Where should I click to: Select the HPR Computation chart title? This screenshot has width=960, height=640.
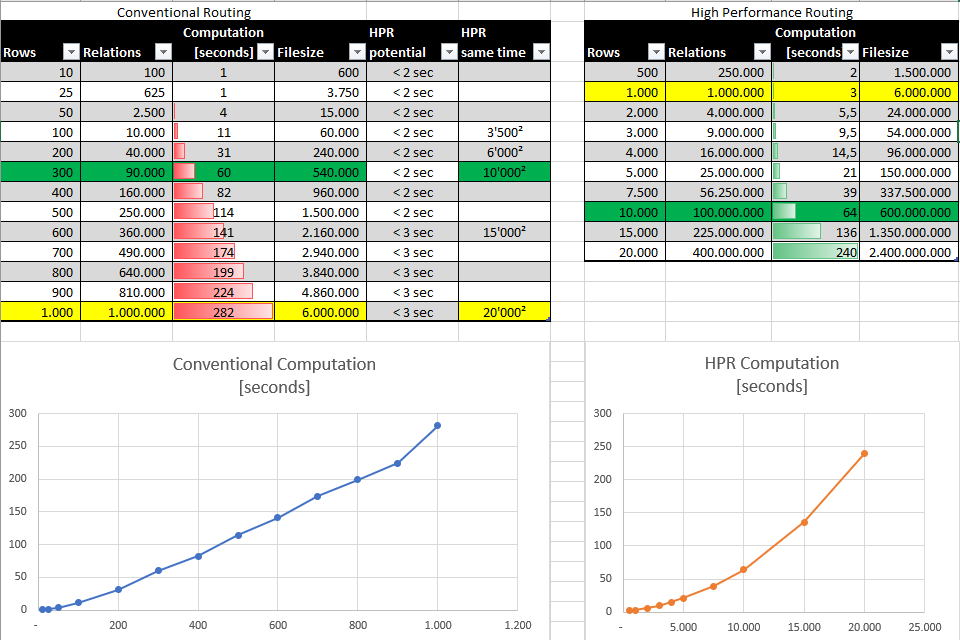point(771,374)
